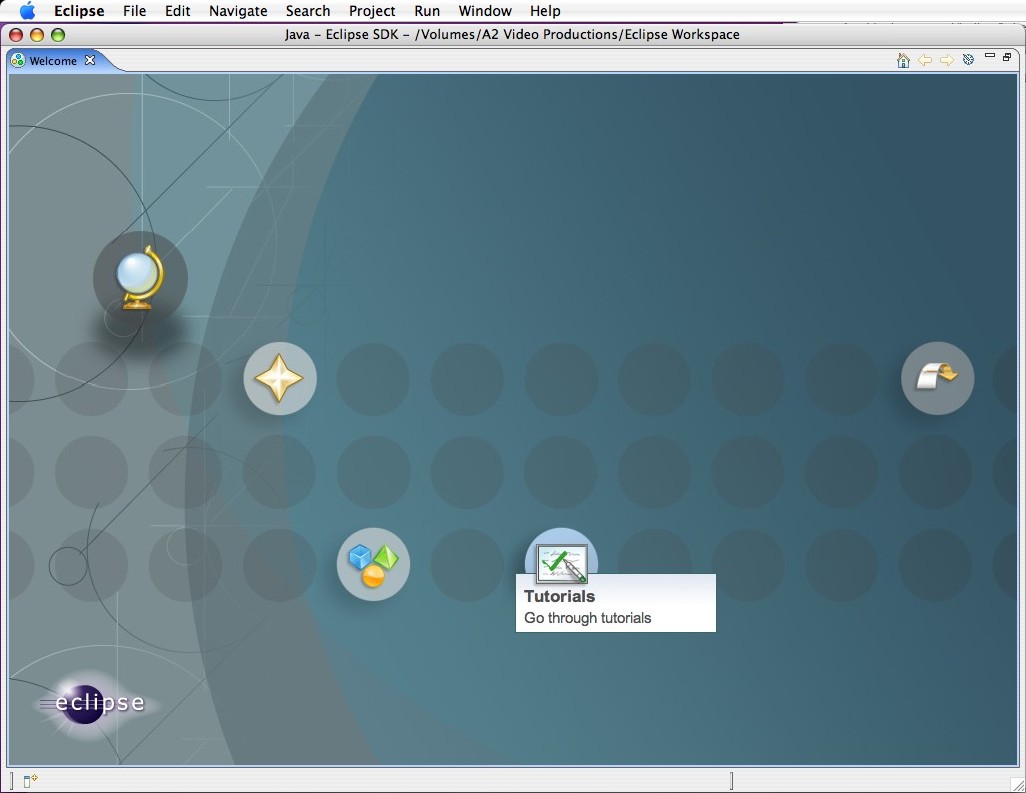Click the Home icon in Welcome toolbar
Screen dimensions: 1026x793
(903, 61)
